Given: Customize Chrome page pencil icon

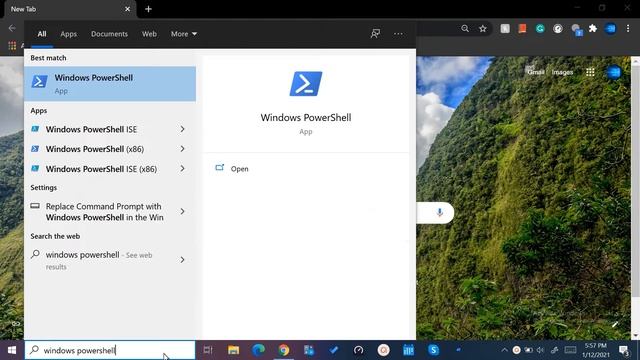Looking at the screenshot, I should tap(615, 324).
